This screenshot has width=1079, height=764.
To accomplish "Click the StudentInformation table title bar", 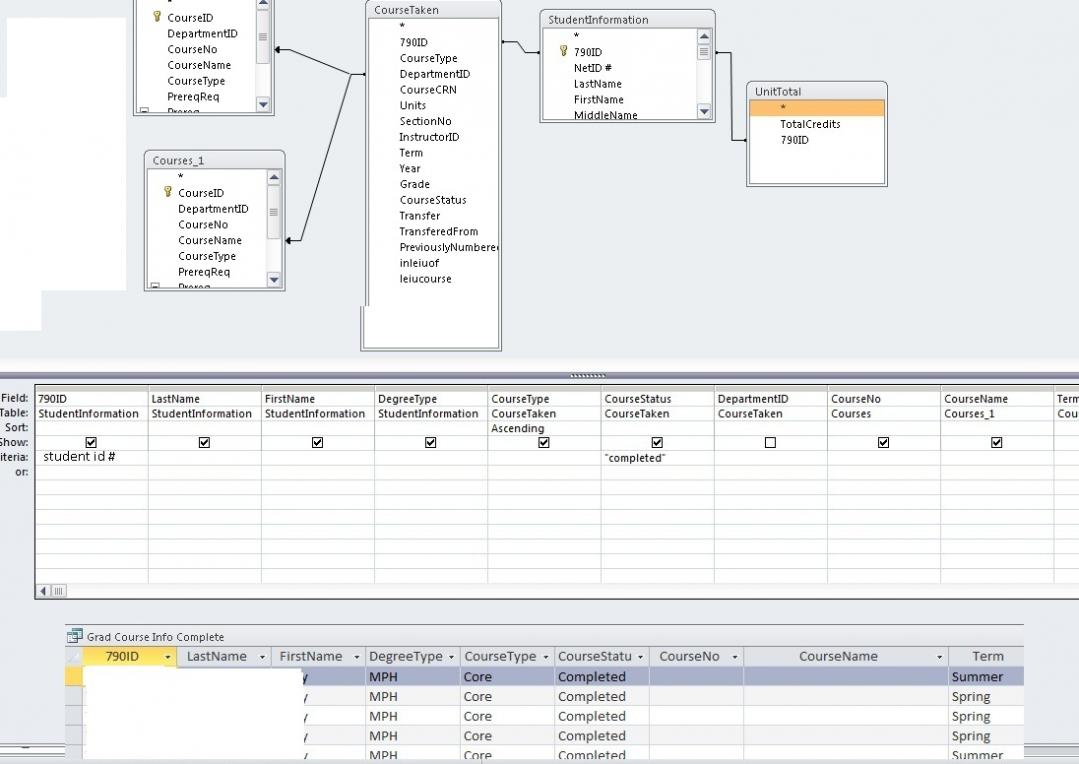I will tap(627, 19).
